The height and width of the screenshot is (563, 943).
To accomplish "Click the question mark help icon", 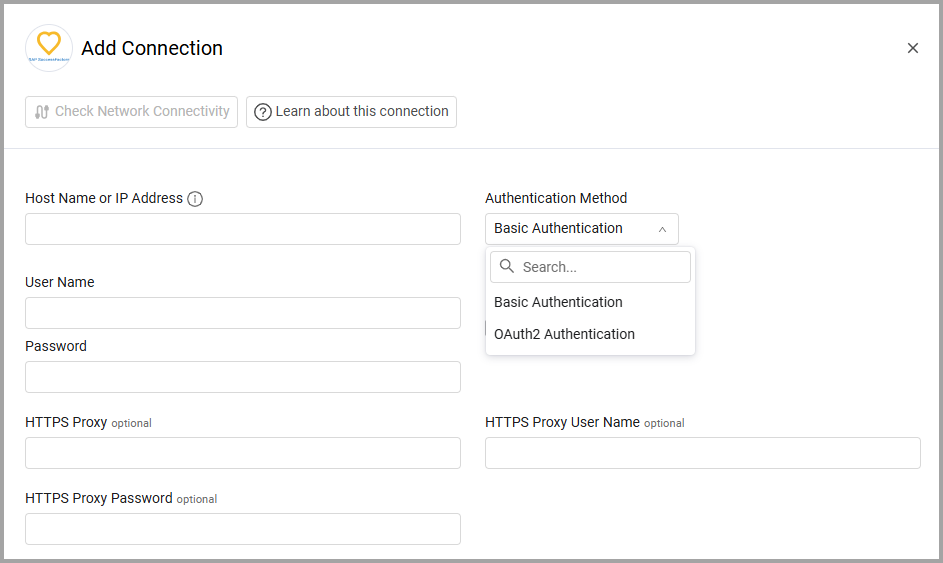I will (x=263, y=112).
